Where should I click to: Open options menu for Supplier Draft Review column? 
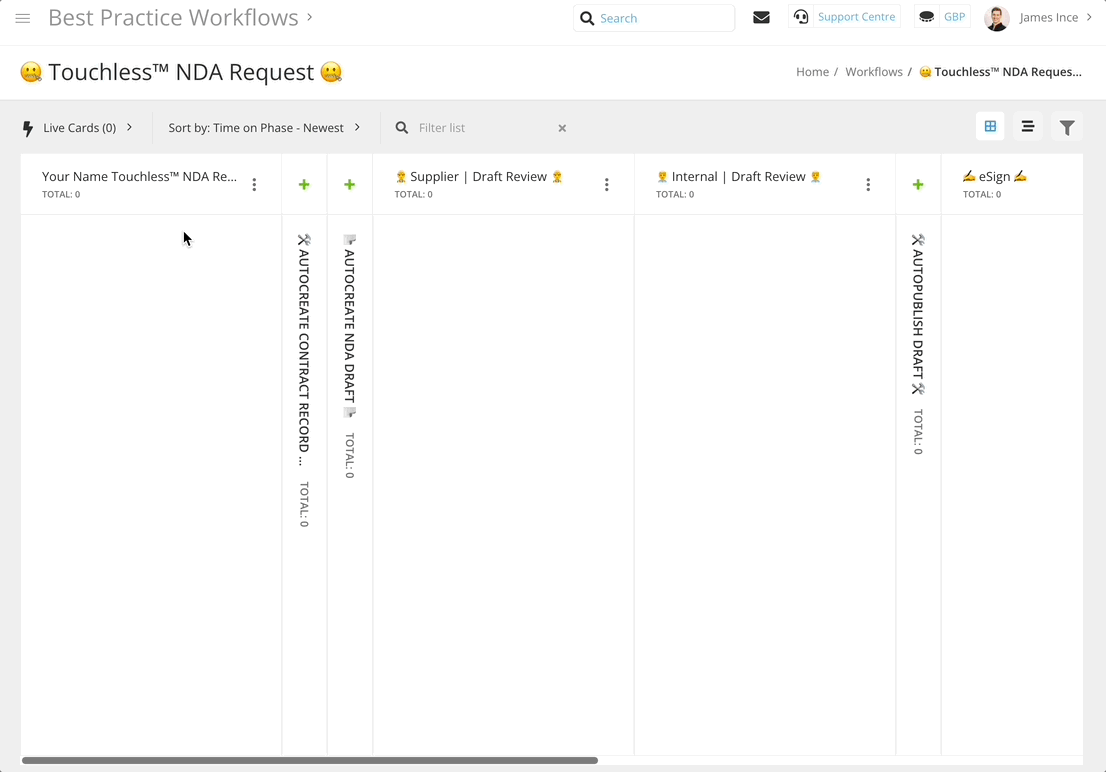[x=607, y=184]
